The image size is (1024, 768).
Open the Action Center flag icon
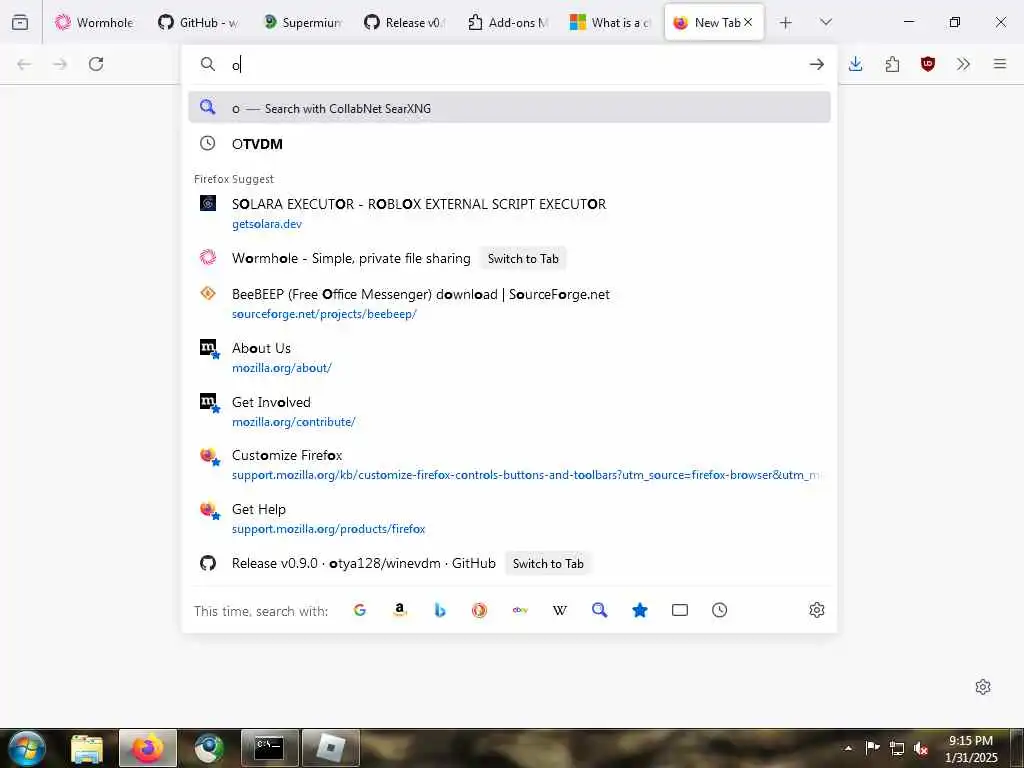click(872, 748)
